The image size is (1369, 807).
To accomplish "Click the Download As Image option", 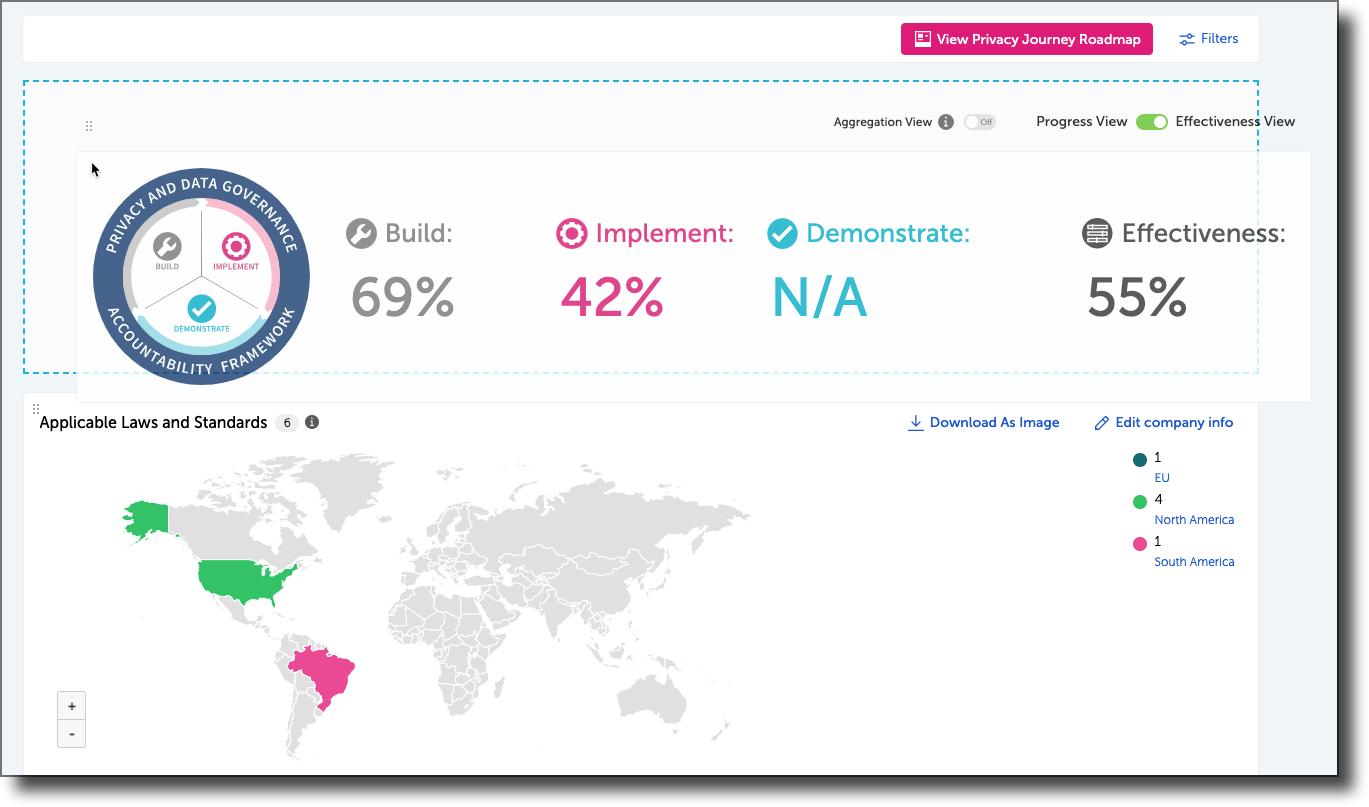I will coord(983,422).
